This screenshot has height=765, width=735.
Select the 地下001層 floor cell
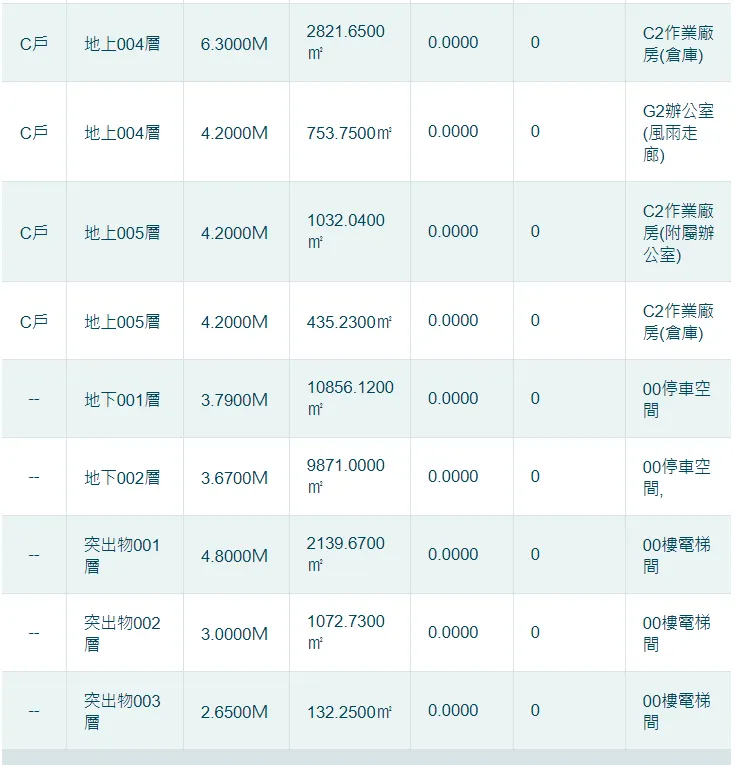(122, 399)
